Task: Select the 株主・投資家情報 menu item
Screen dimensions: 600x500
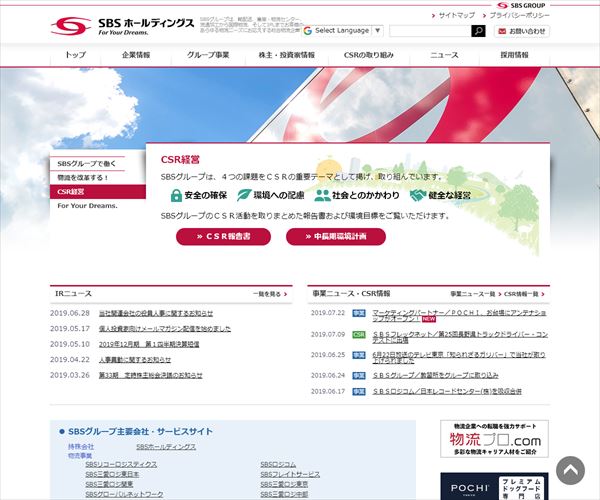Action: [x=287, y=55]
